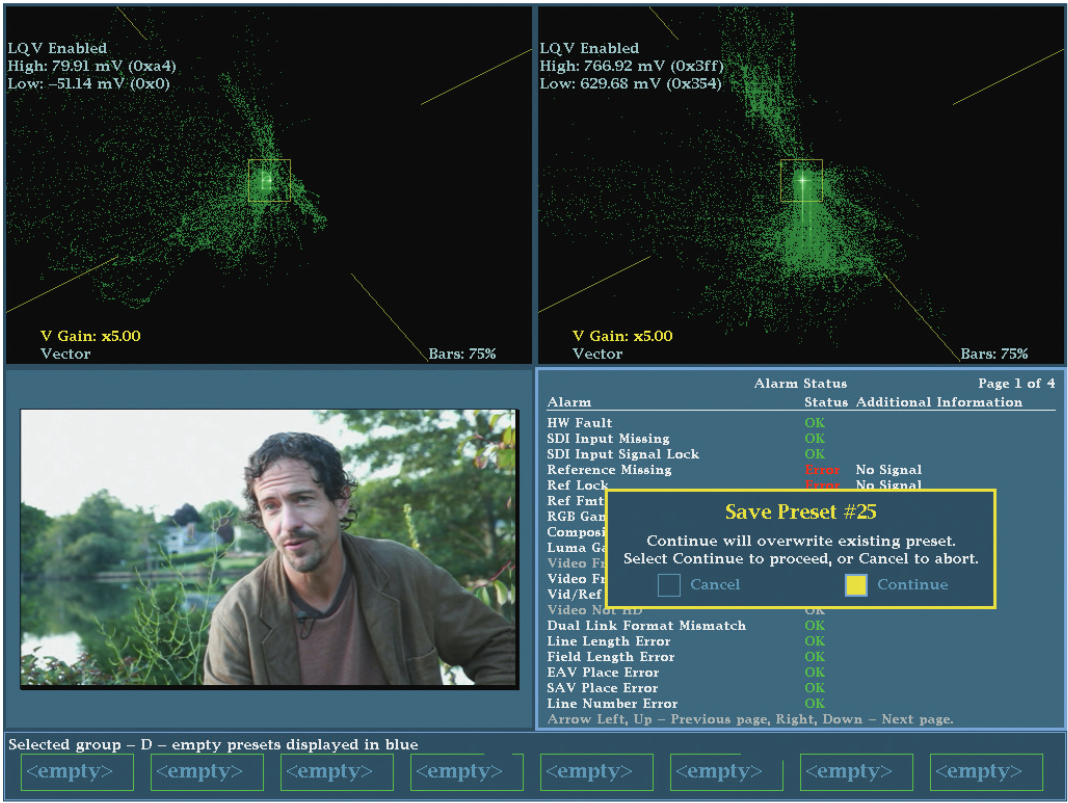Image resolution: width=1068 pixels, height=803 pixels.
Task: Click the Selected group D status message
Action: pyautogui.click(x=213, y=744)
